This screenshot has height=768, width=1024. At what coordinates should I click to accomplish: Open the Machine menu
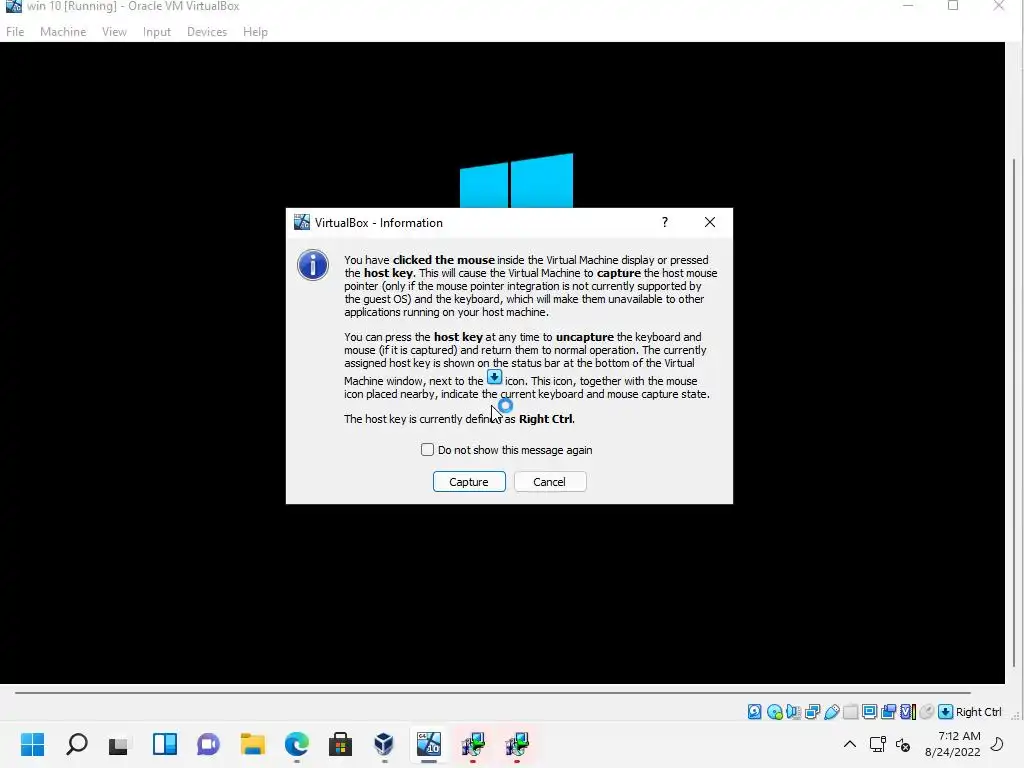[x=63, y=32]
